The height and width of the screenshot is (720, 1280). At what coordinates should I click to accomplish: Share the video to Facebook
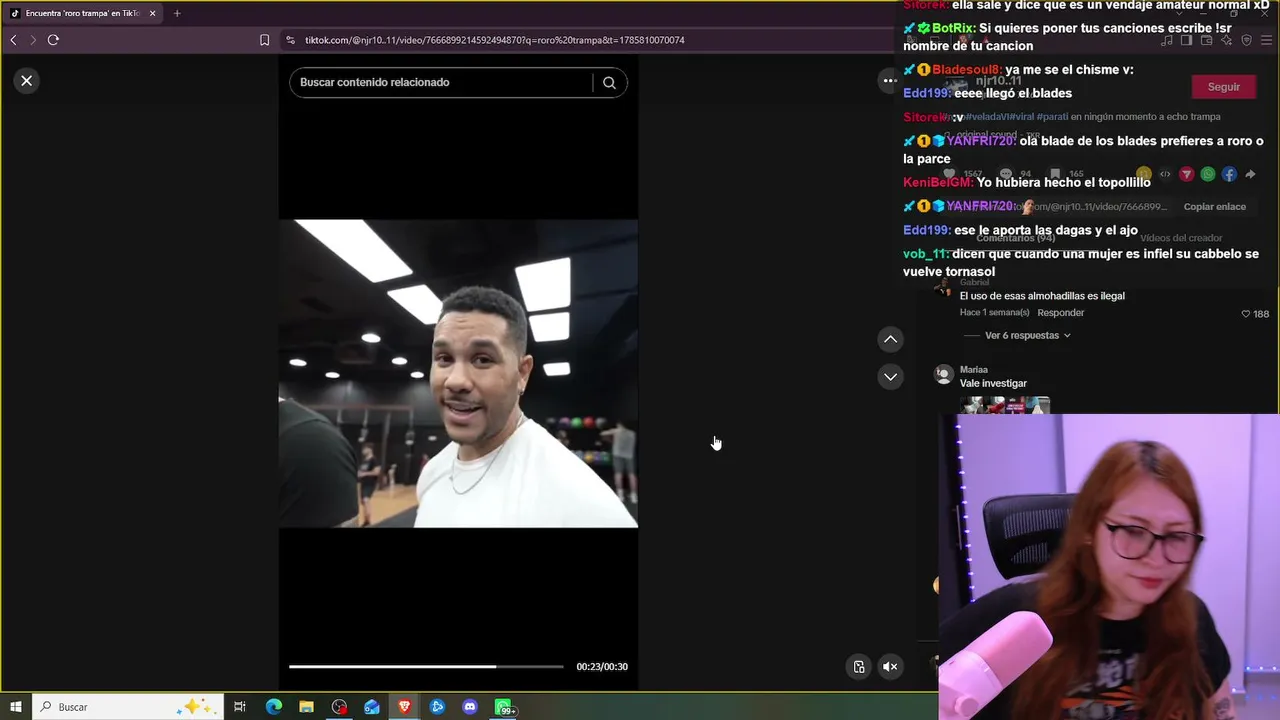pos(1229,175)
